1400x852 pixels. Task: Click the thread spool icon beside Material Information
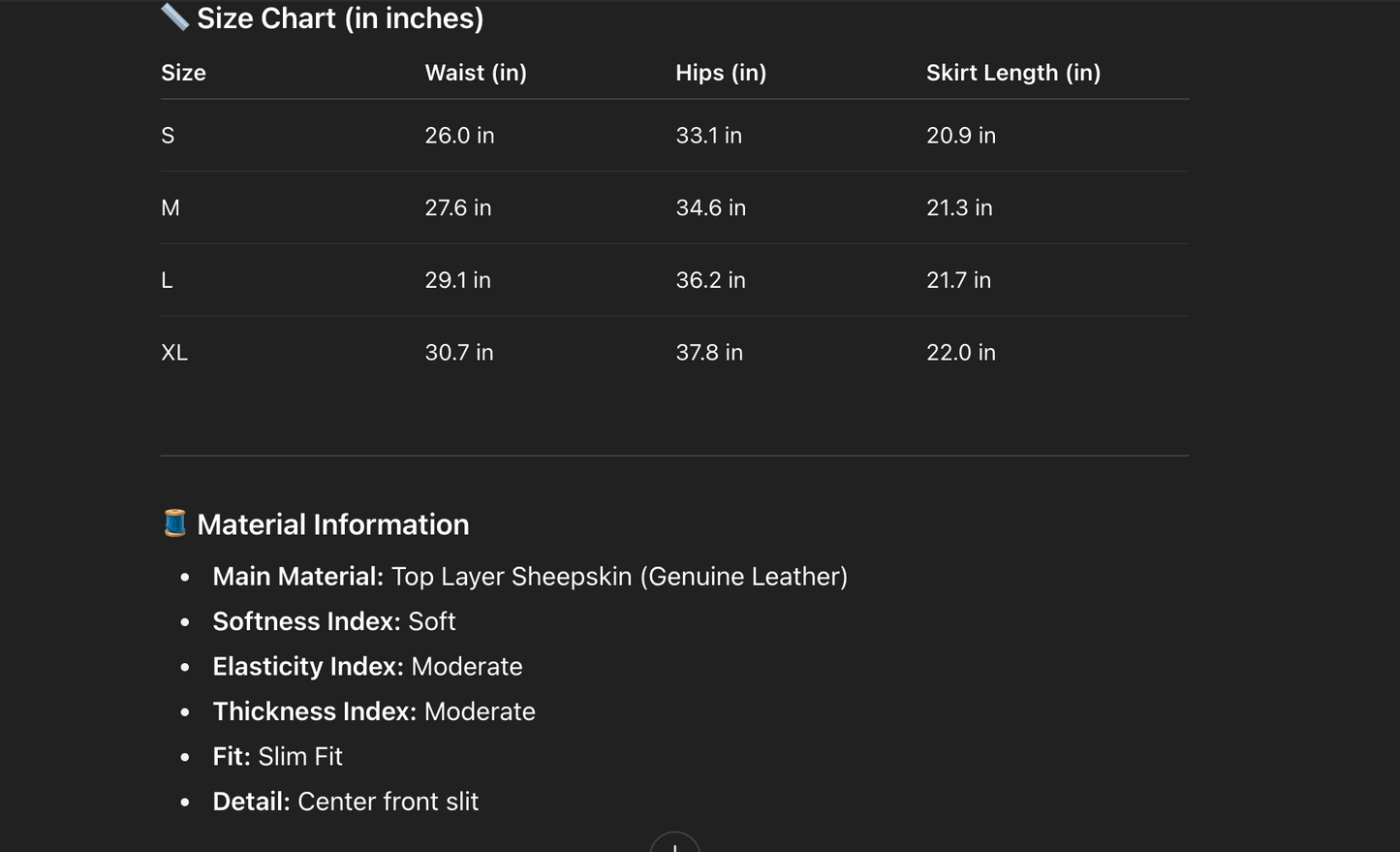(x=174, y=523)
